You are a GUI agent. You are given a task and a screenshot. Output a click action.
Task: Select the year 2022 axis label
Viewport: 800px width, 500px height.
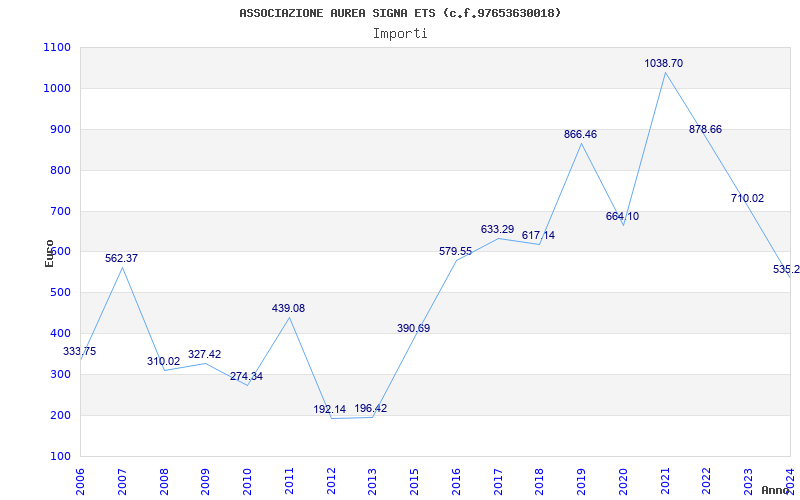[707, 482]
